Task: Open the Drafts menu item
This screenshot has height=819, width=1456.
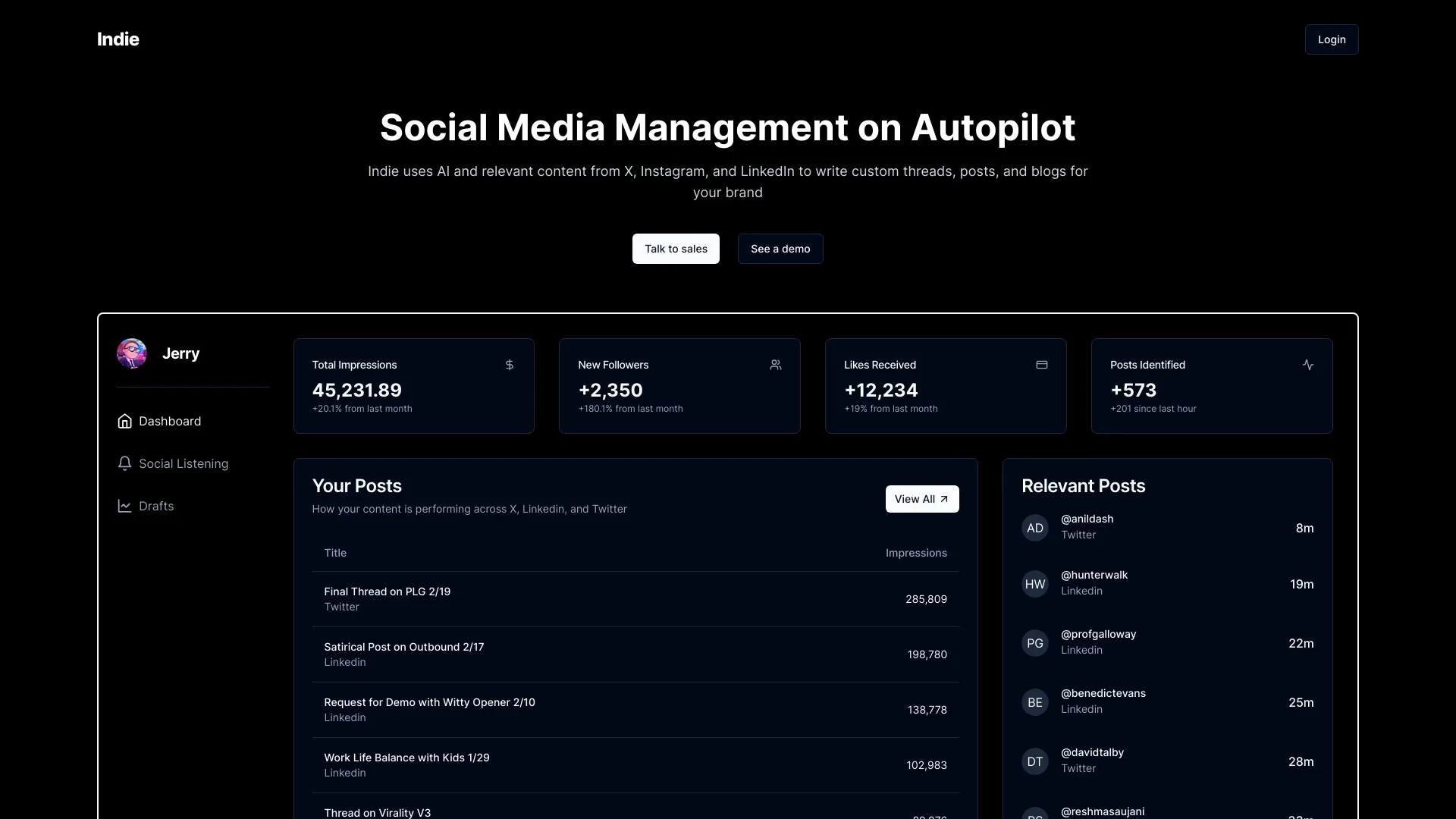Action: point(156,506)
